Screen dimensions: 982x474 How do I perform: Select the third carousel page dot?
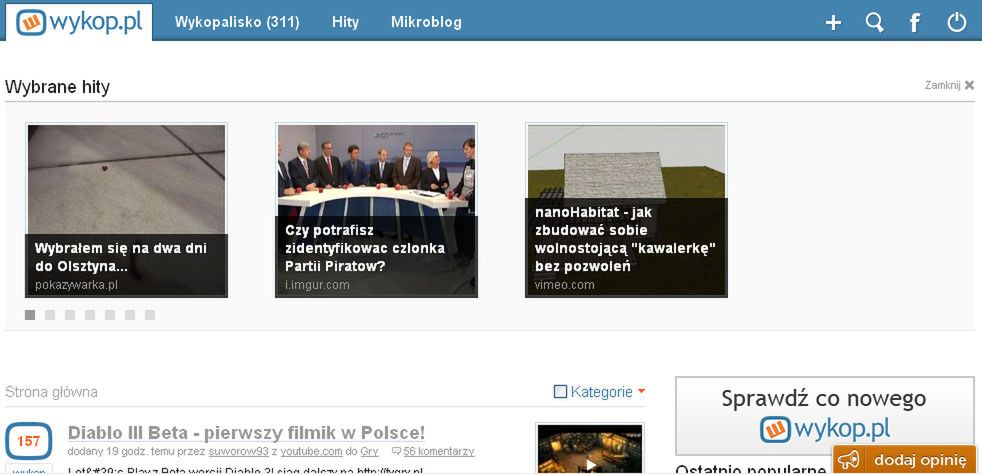point(70,315)
